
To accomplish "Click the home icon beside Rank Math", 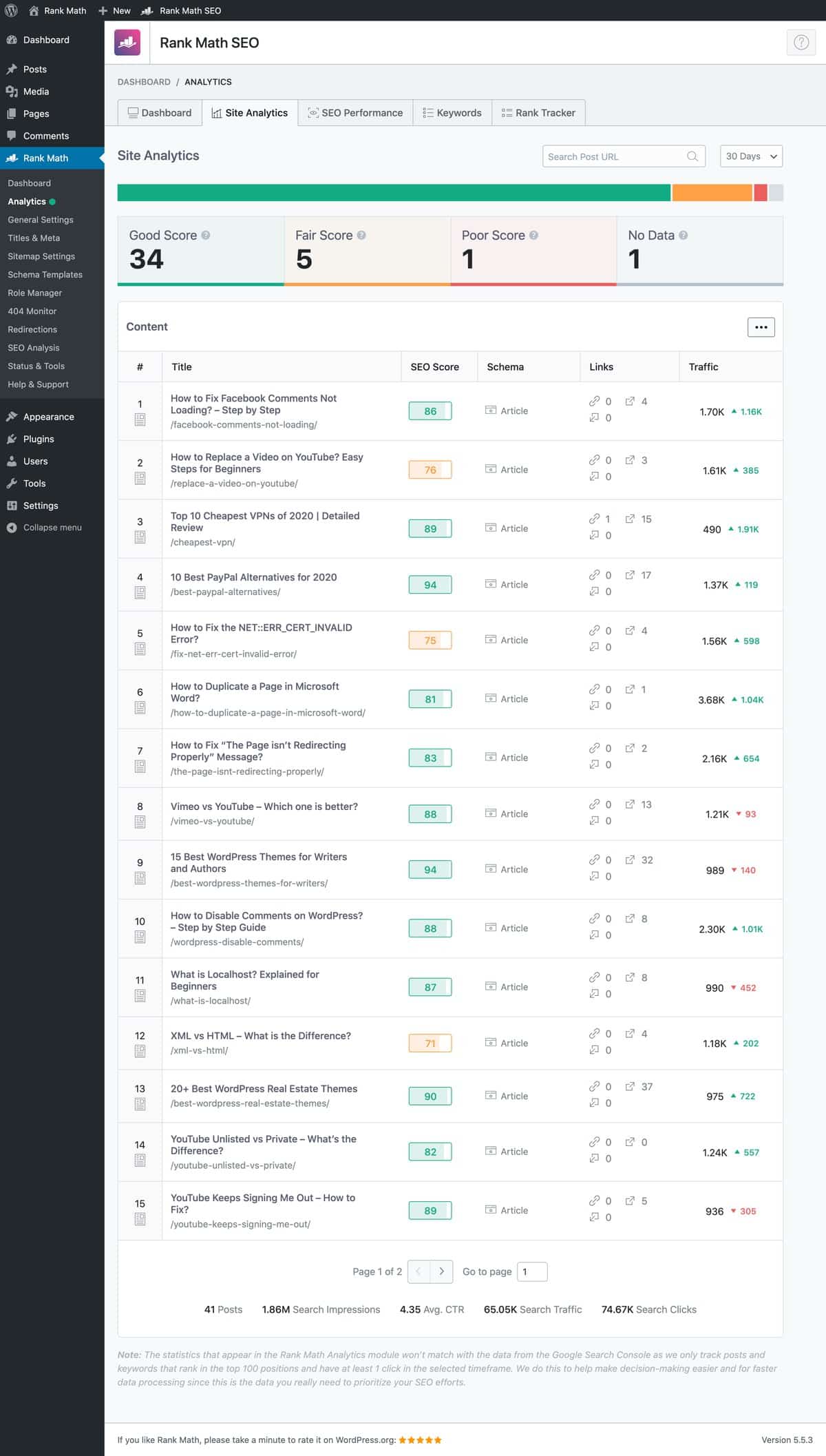I will tap(34, 10).
